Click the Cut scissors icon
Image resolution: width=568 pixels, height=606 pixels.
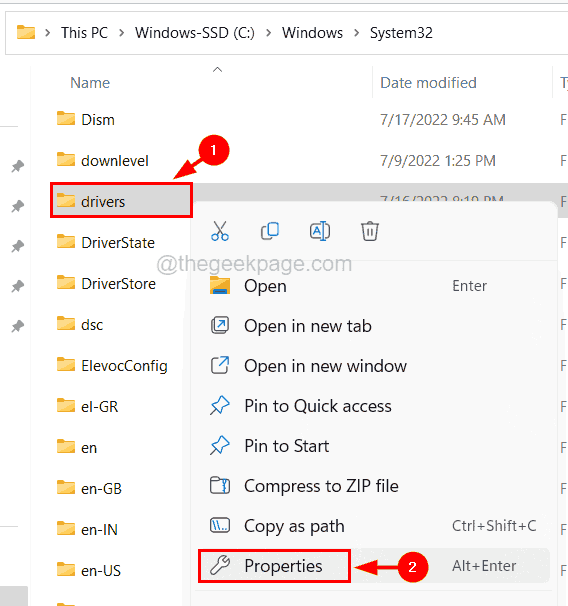point(220,231)
